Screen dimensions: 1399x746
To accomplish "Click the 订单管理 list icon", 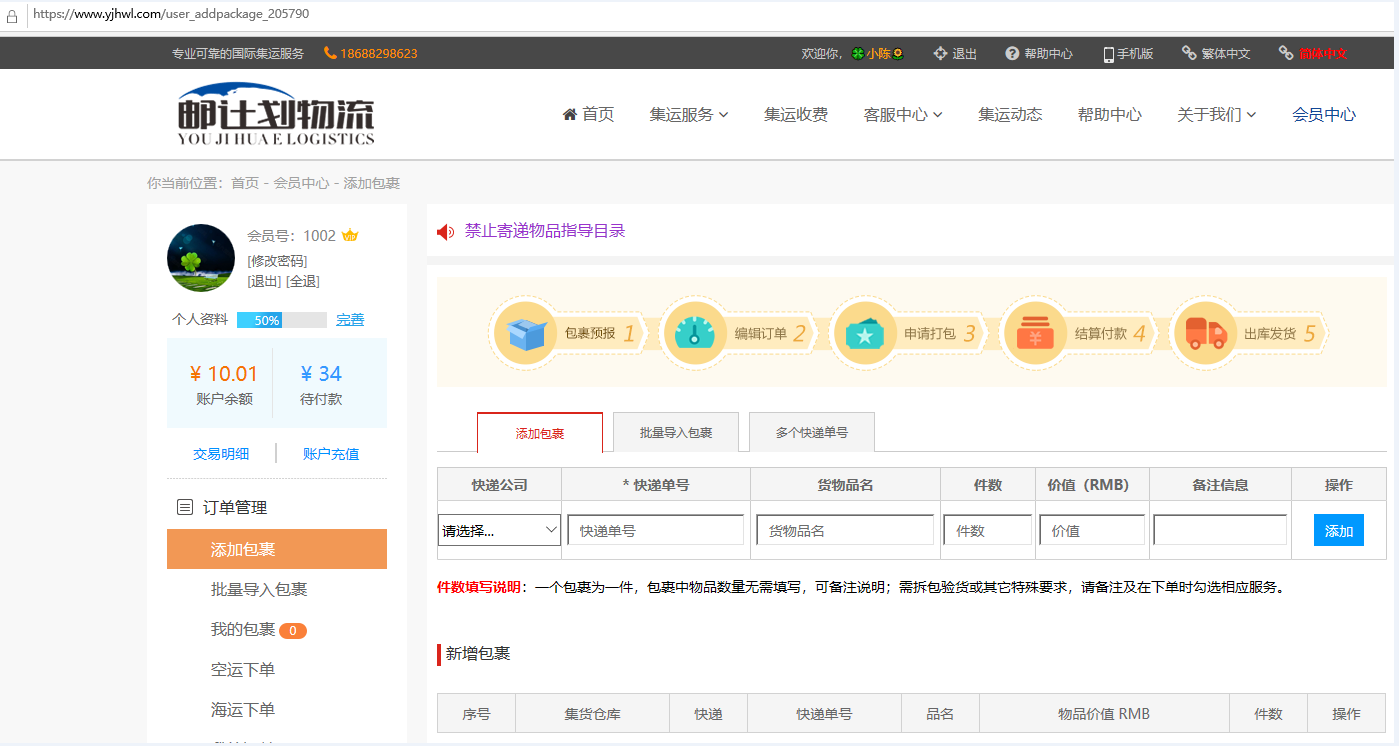I will coord(185,507).
